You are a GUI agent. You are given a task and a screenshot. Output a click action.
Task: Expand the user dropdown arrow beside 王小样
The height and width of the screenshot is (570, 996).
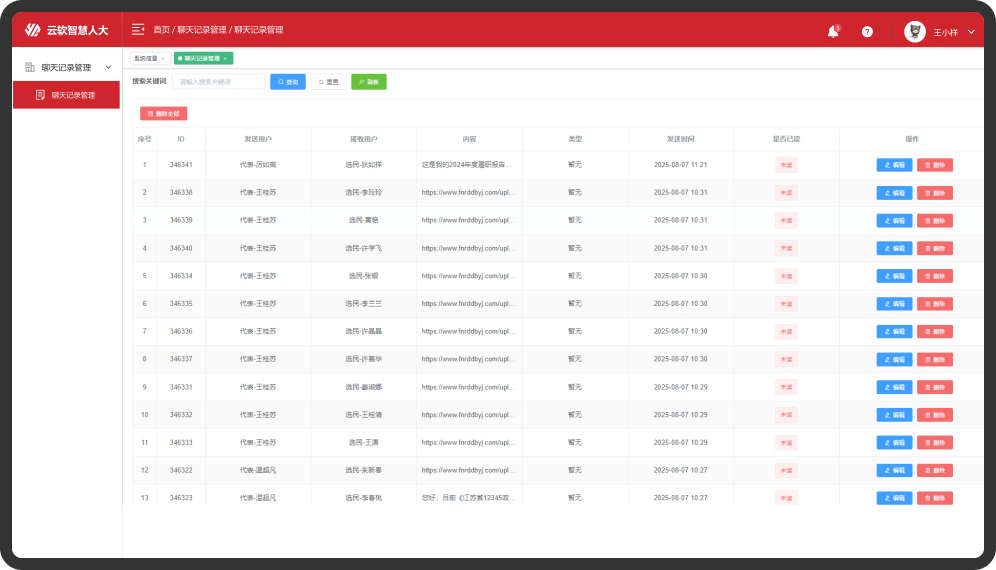[x=970, y=32]
